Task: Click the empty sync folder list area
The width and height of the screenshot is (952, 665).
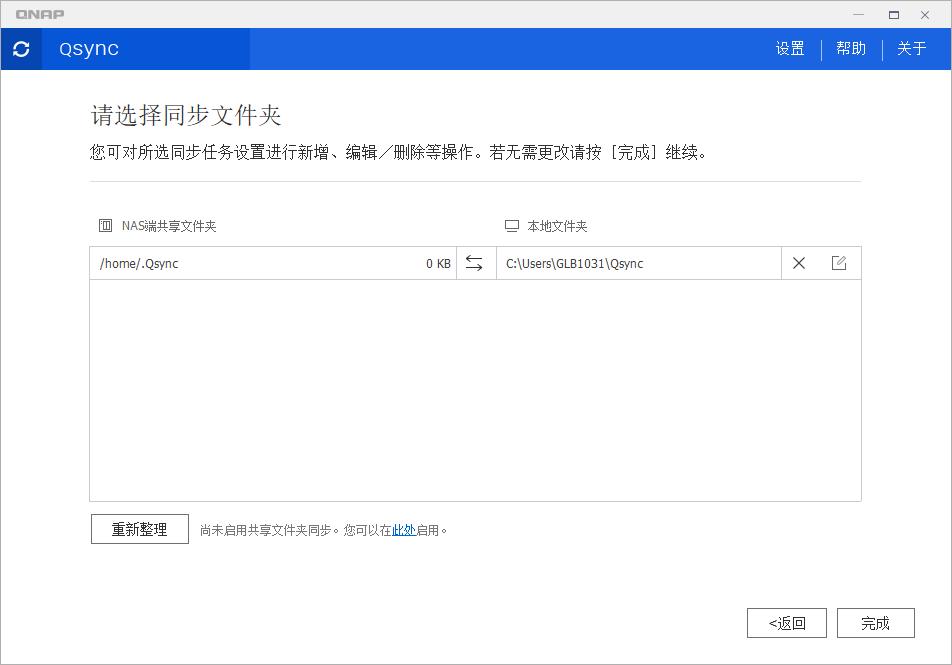Action: tap(475, 390)
